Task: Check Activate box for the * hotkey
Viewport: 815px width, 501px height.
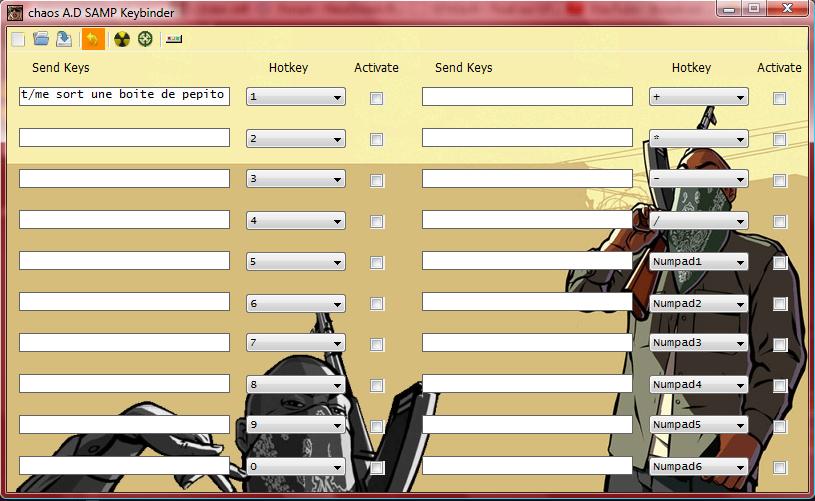Action: click(x=779, y=139)
